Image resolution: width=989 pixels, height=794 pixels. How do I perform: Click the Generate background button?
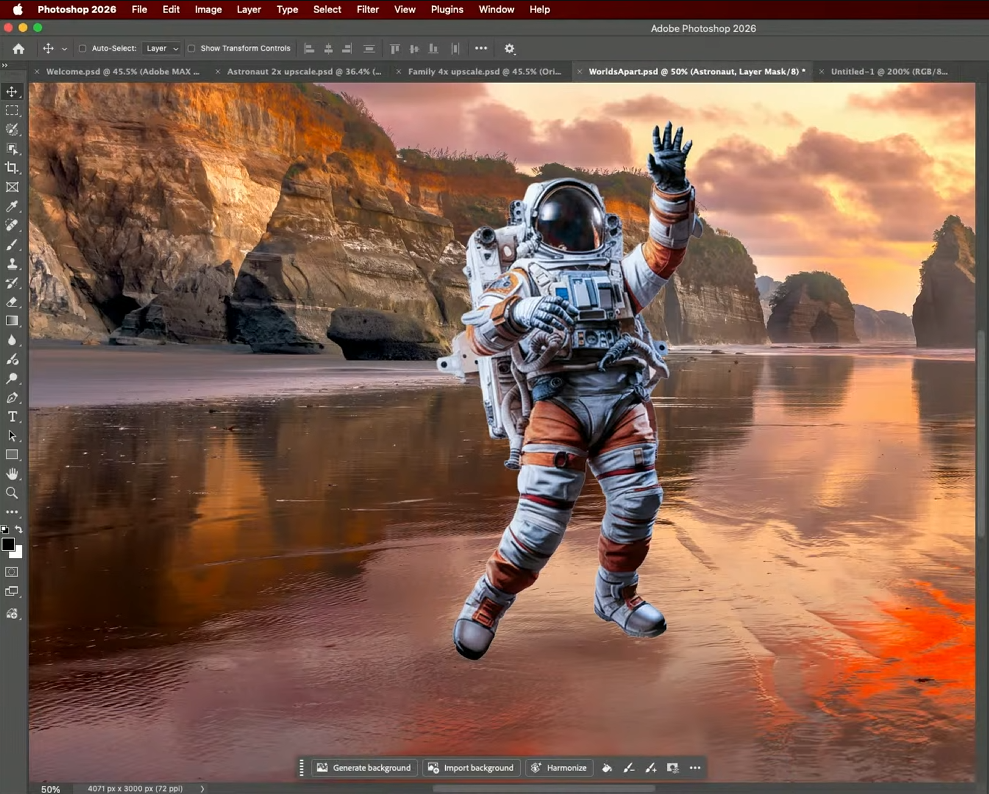pyautogui.click(x=363, y=768)
